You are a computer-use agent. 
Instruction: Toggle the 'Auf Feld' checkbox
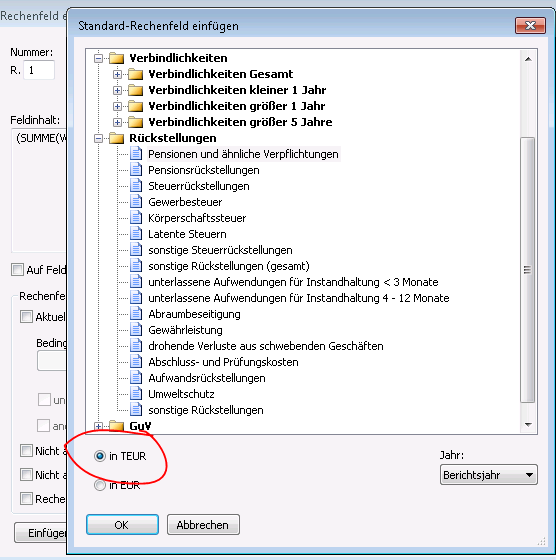17,270
